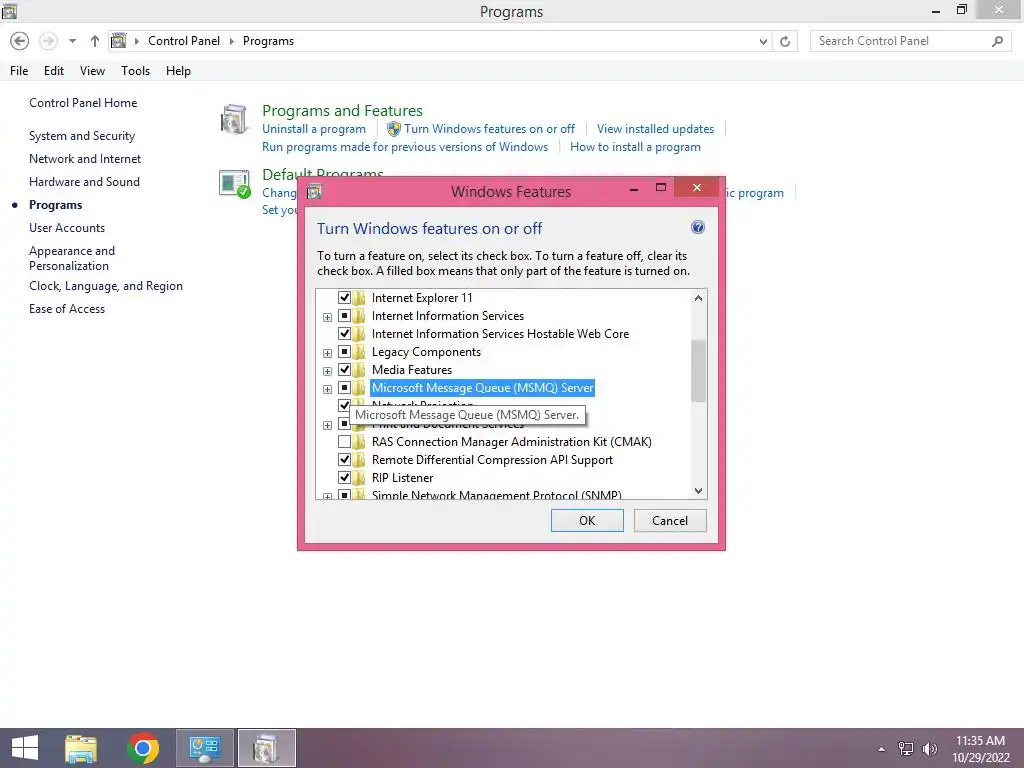Viewport: 1024px width, 768px height.
Task: Open the Edit menu
Action: [x=54, y=71]
